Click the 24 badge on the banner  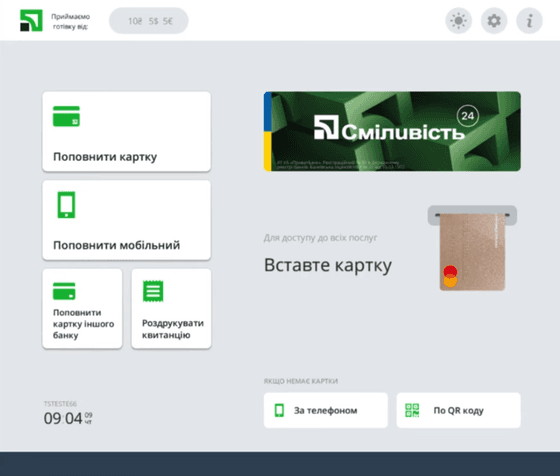(468, 116)
